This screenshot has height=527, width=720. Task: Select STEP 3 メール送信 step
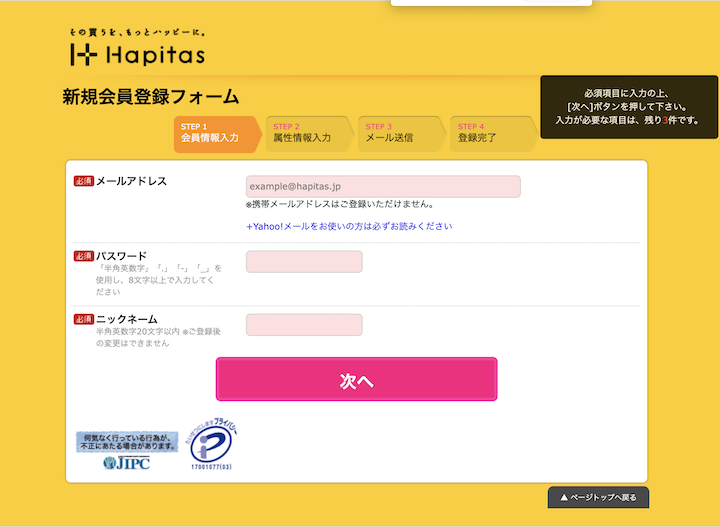click(x=402, y=134)
